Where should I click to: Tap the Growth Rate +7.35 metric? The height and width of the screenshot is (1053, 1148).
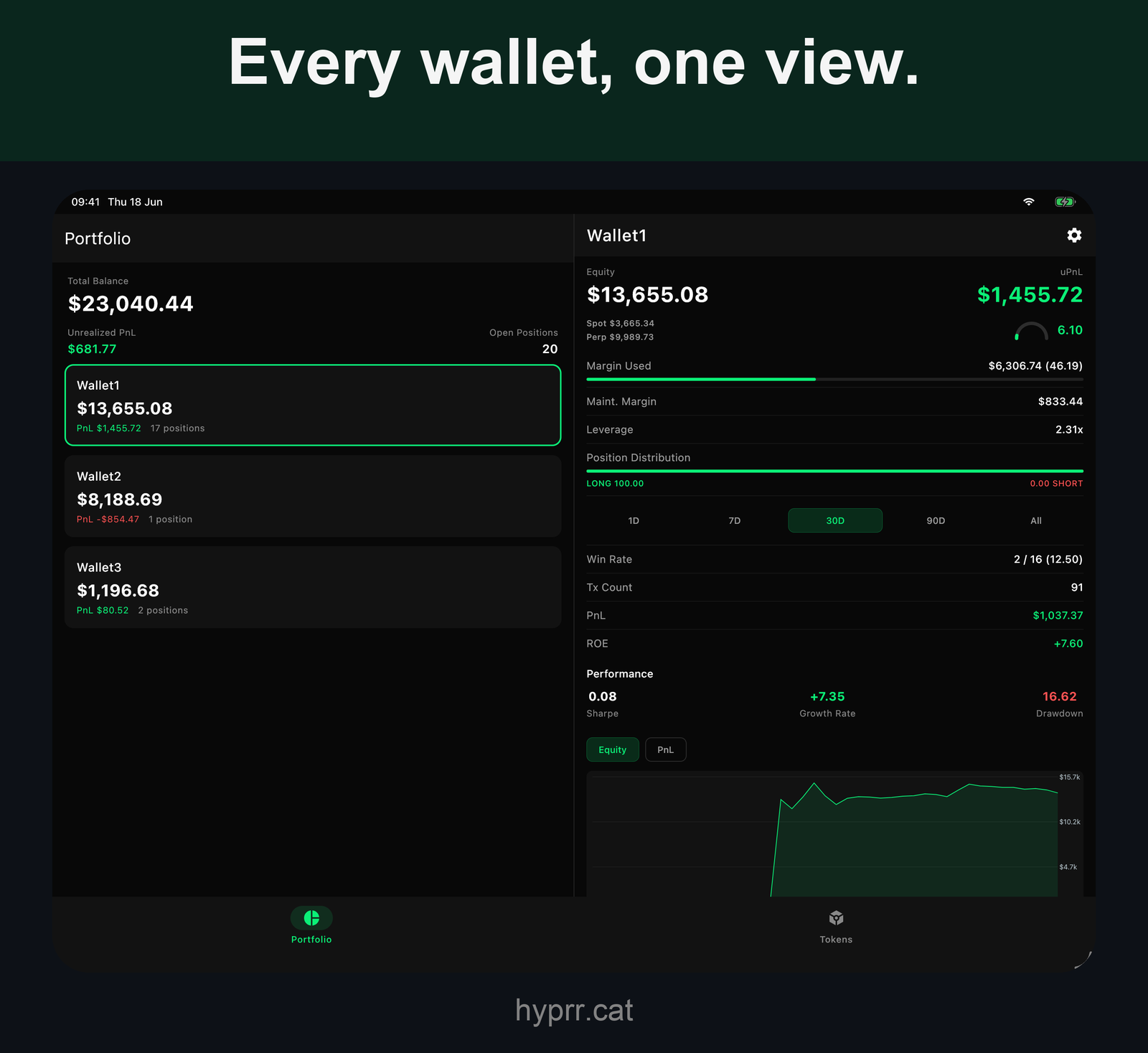[827, 703]
